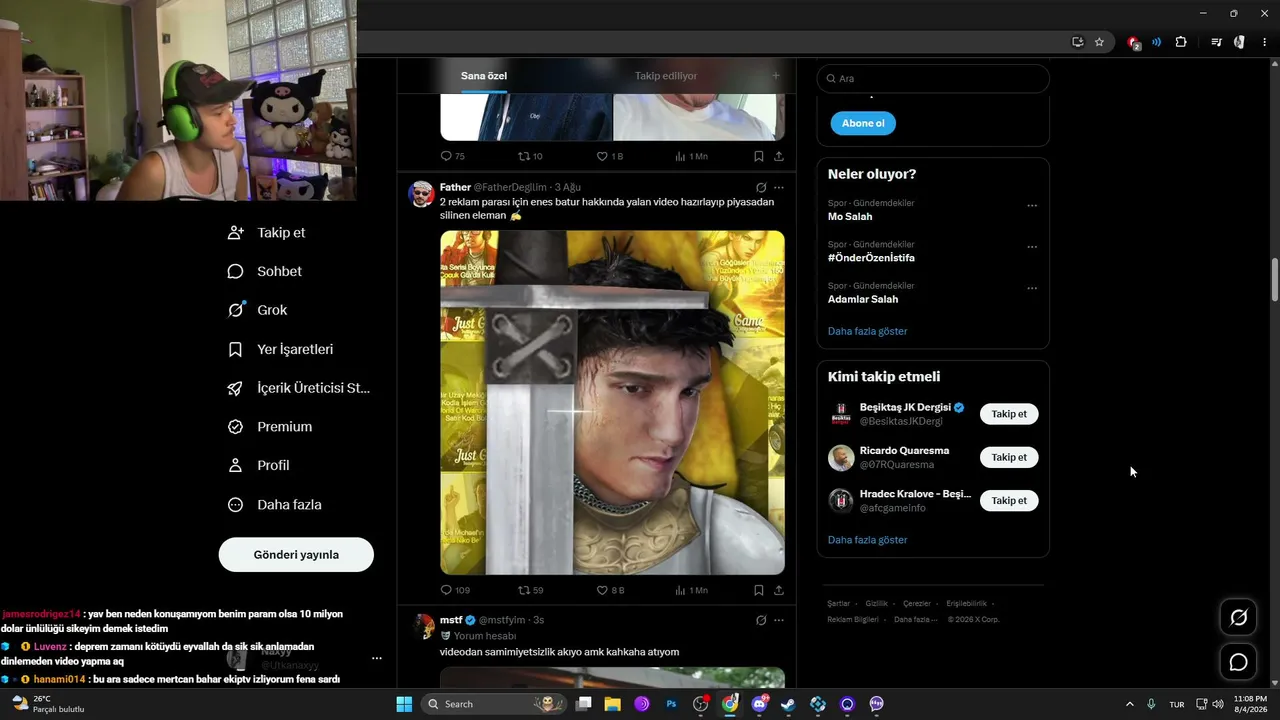Open File Explorer from the taskbar
This screenshot has height=720, width=1280.
pyautogui.click(x=613, y=704)
